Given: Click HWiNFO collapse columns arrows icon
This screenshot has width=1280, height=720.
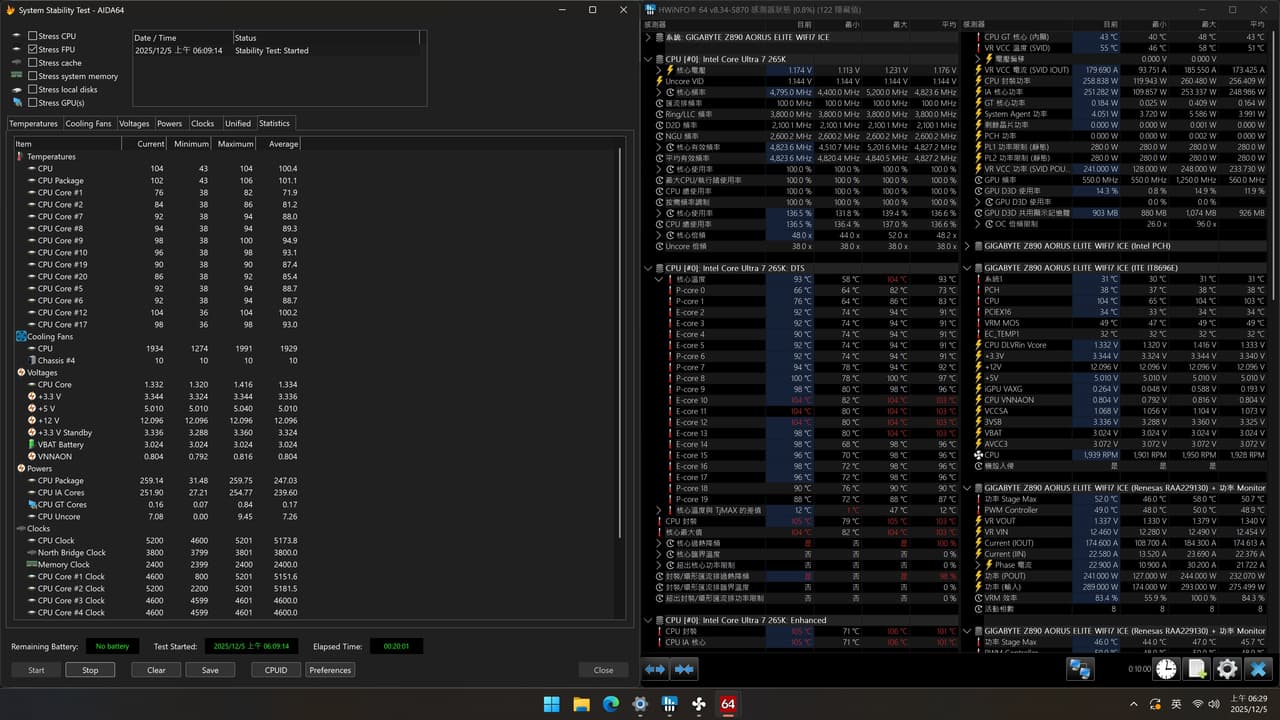Looking at the screenshot, I should [682, 670].
